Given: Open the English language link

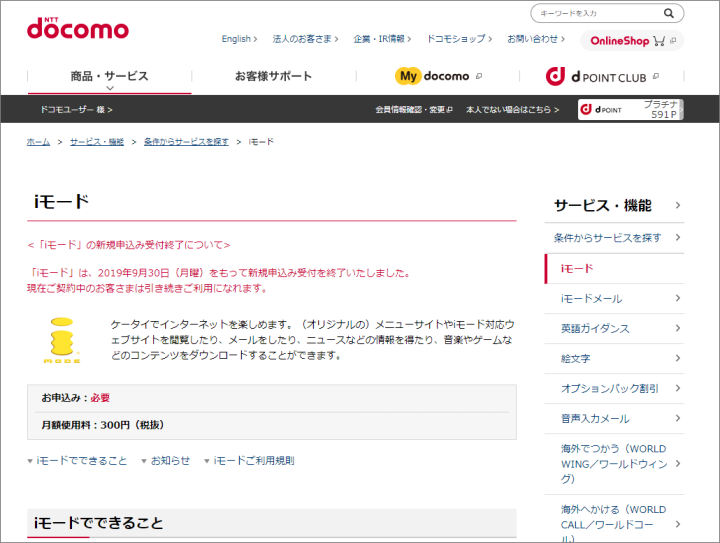Looking at the screenshot, I should pyautogui.click(x=237, y=39).
